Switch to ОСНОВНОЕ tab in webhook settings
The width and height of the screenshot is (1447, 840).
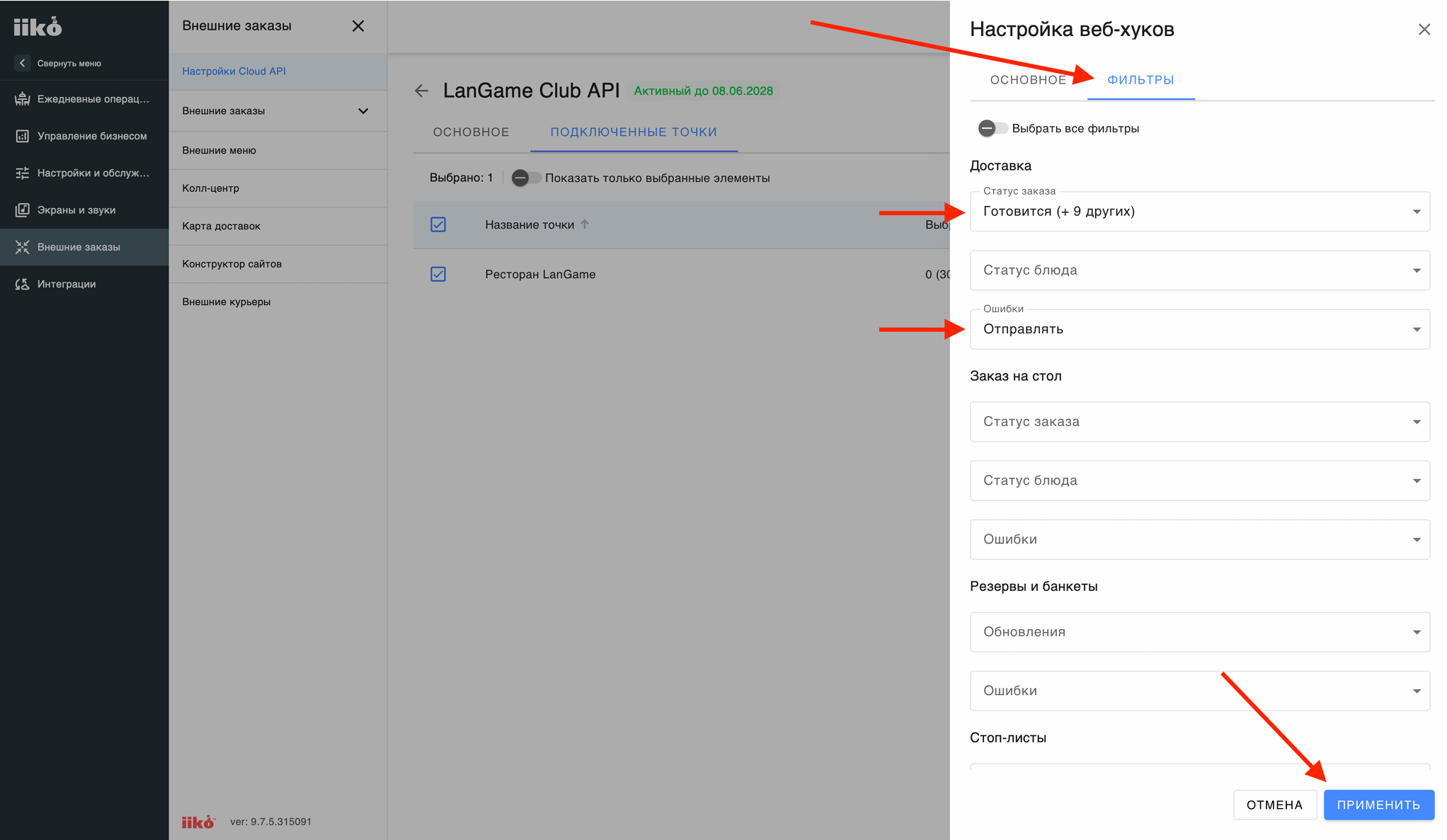coord(1028,80)
